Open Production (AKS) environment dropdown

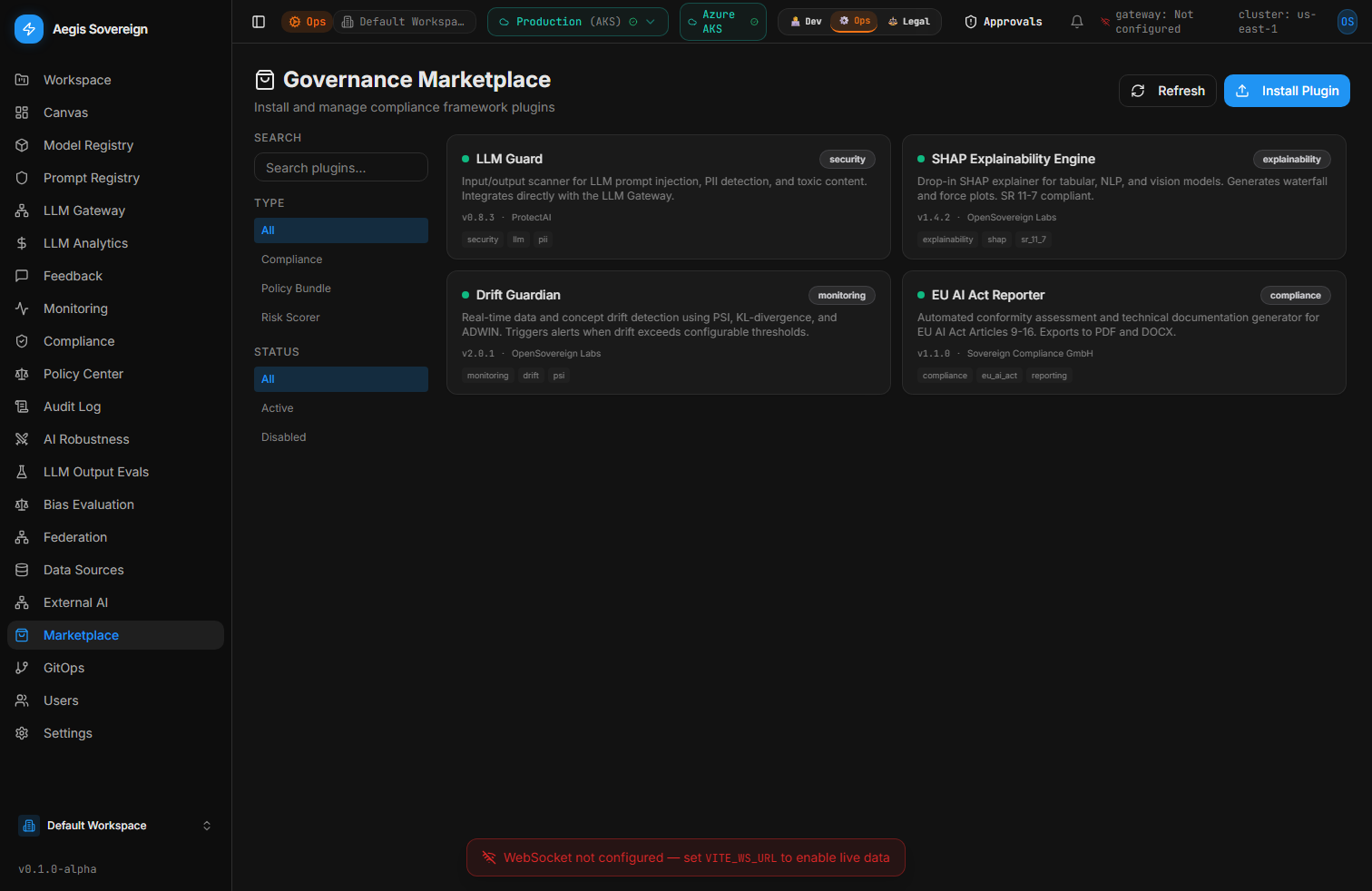coord(578,22)
